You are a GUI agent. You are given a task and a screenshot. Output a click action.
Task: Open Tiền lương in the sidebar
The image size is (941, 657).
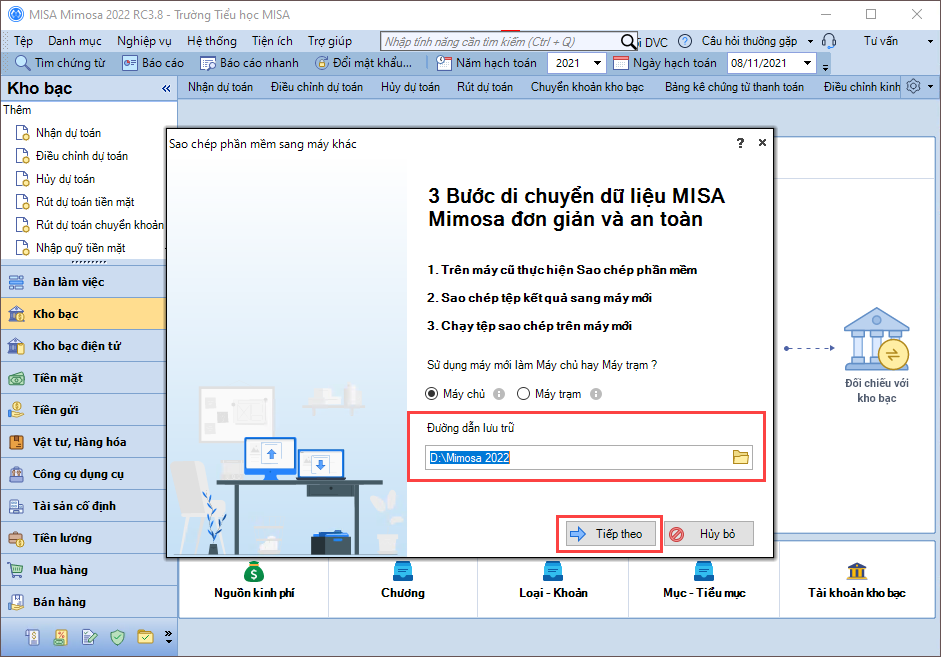pos(83,538)
